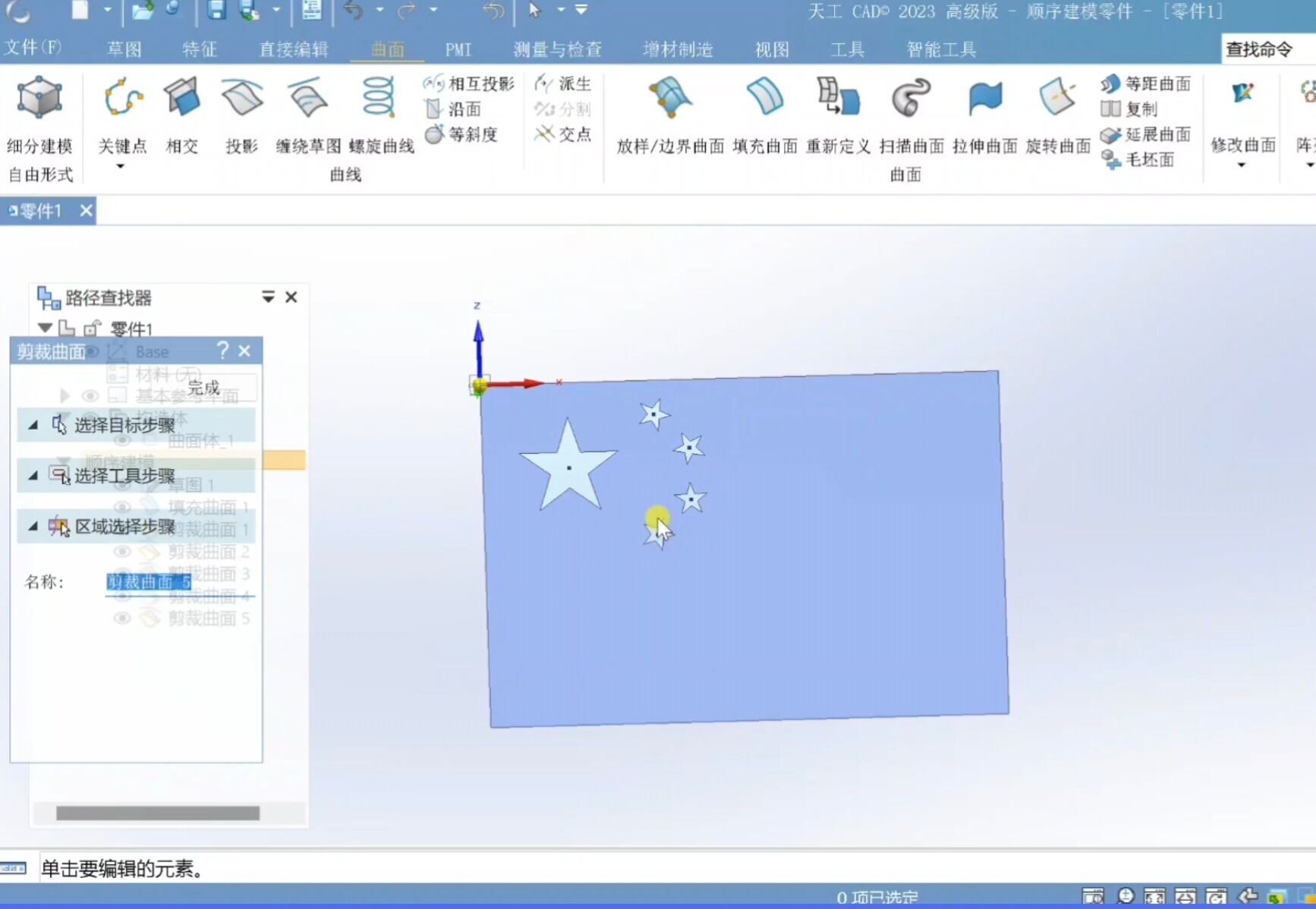Activate the select arrow tool

pyautogui.click(x=535, y=10)
